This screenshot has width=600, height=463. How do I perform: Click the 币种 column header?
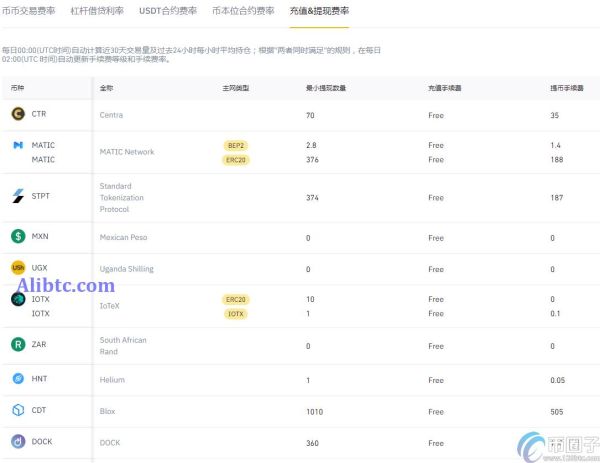click(x=17, y=88)
